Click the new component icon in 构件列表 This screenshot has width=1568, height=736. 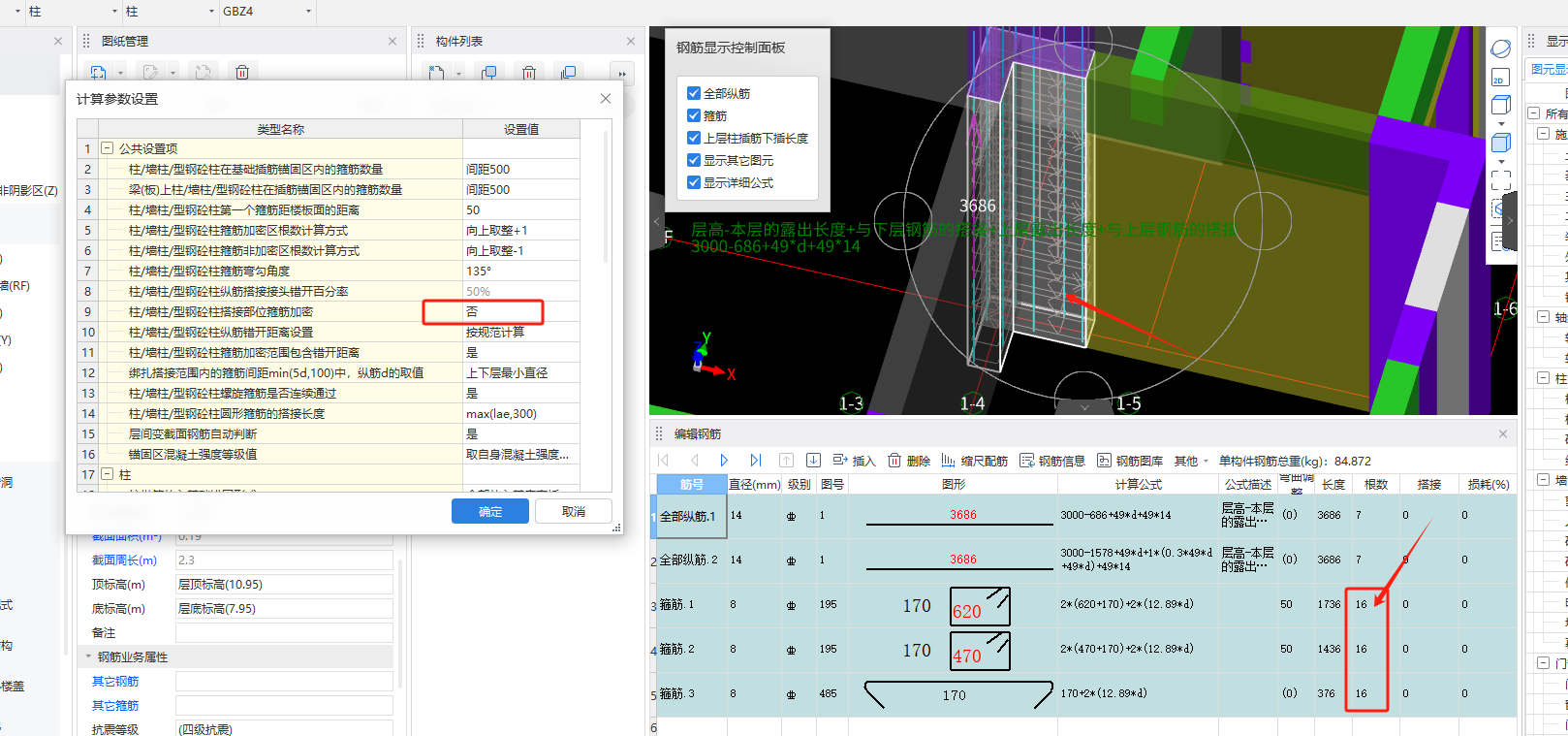[x=437, y=73]
